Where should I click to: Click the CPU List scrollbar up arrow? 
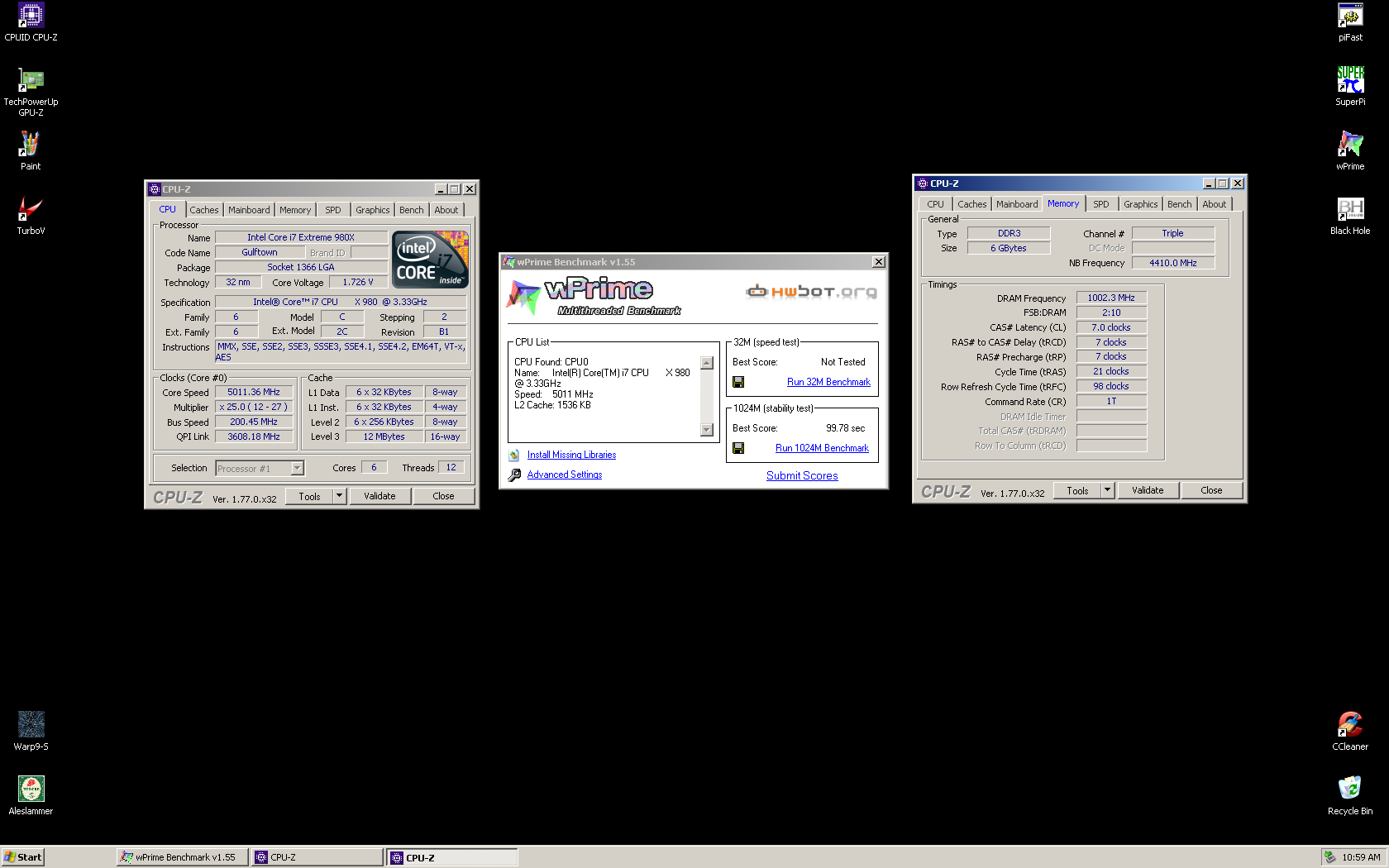point(707,363)
